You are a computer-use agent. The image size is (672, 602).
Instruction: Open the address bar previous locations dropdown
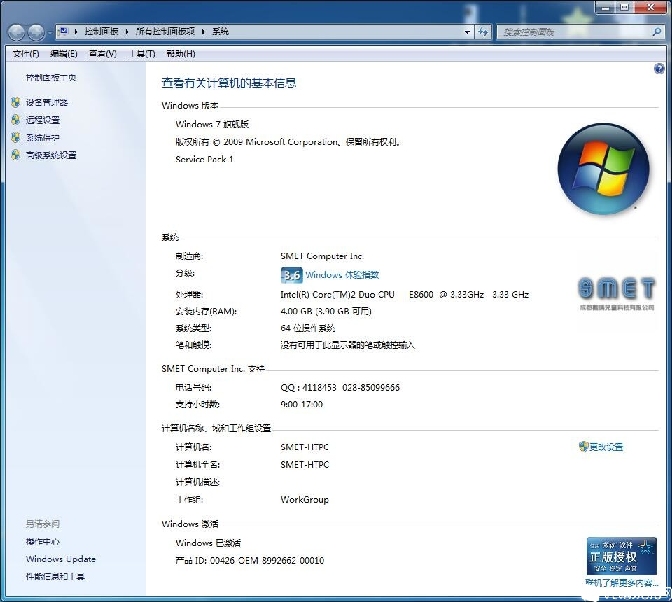tap(467, 32)
